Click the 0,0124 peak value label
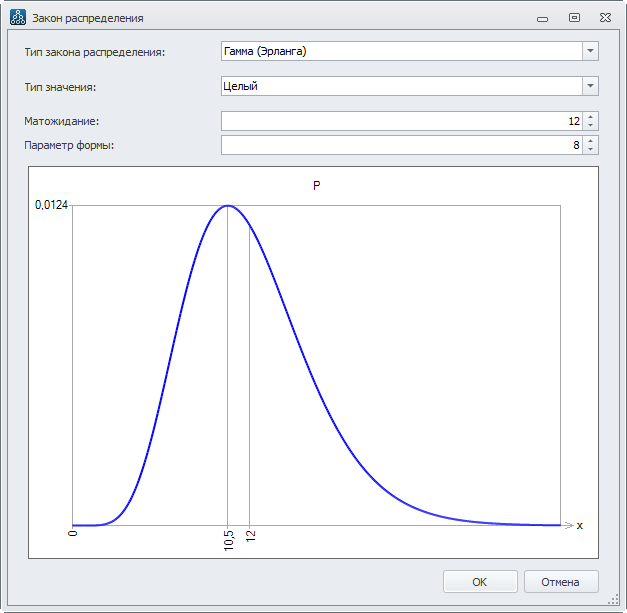This screenshot has height=613, width=627. point(51,205)
